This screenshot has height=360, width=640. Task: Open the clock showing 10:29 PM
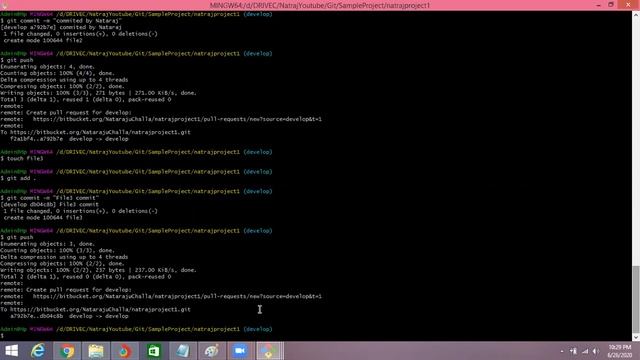620,351
